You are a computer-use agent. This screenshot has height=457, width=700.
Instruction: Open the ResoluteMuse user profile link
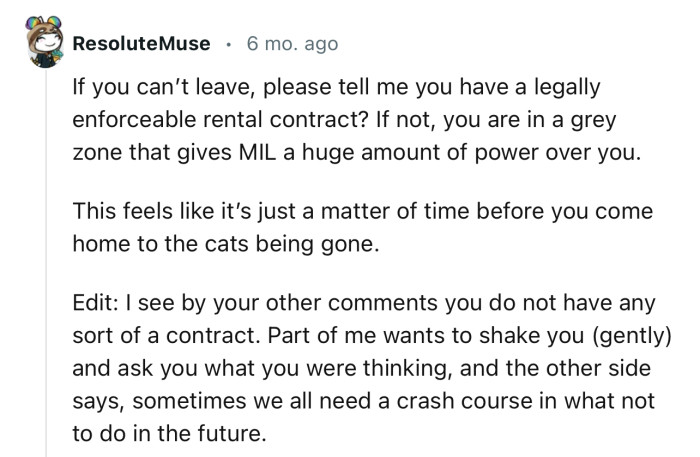coord(142,44)
